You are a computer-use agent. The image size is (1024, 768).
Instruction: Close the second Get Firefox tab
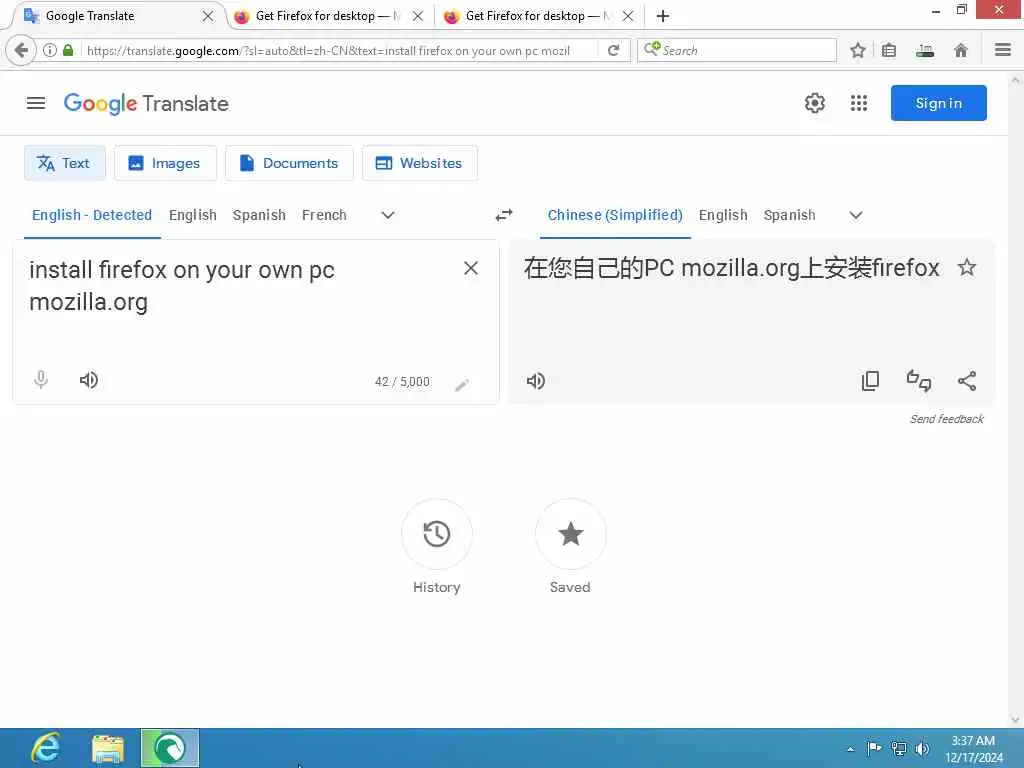(x=418, y=16)
